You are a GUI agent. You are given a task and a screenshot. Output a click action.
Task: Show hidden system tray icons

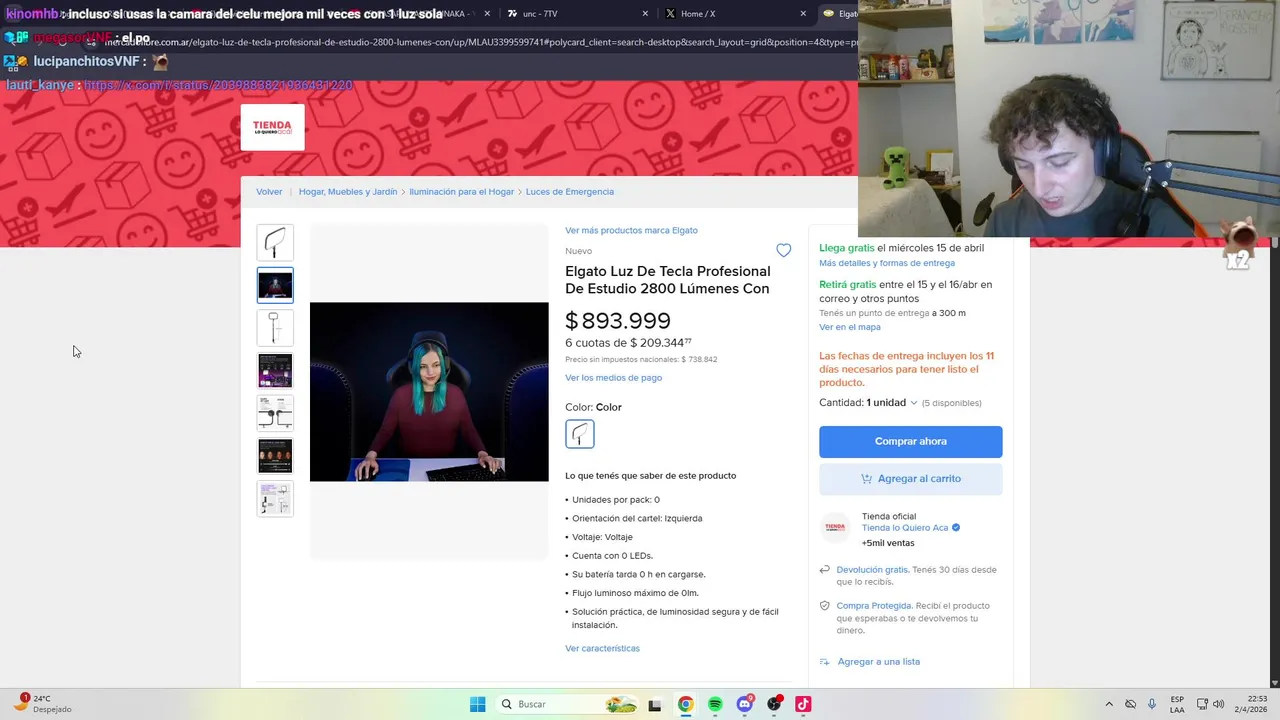coord(1108,704)
